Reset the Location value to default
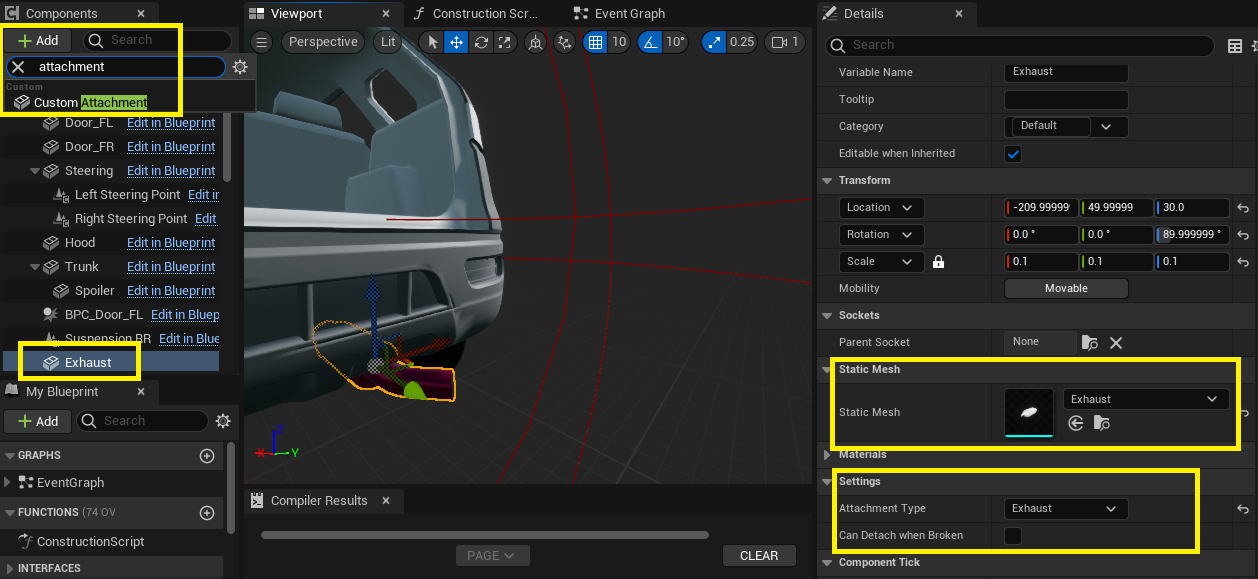Viewport: 1258px width, 579px height. (x=1243, y=208)
